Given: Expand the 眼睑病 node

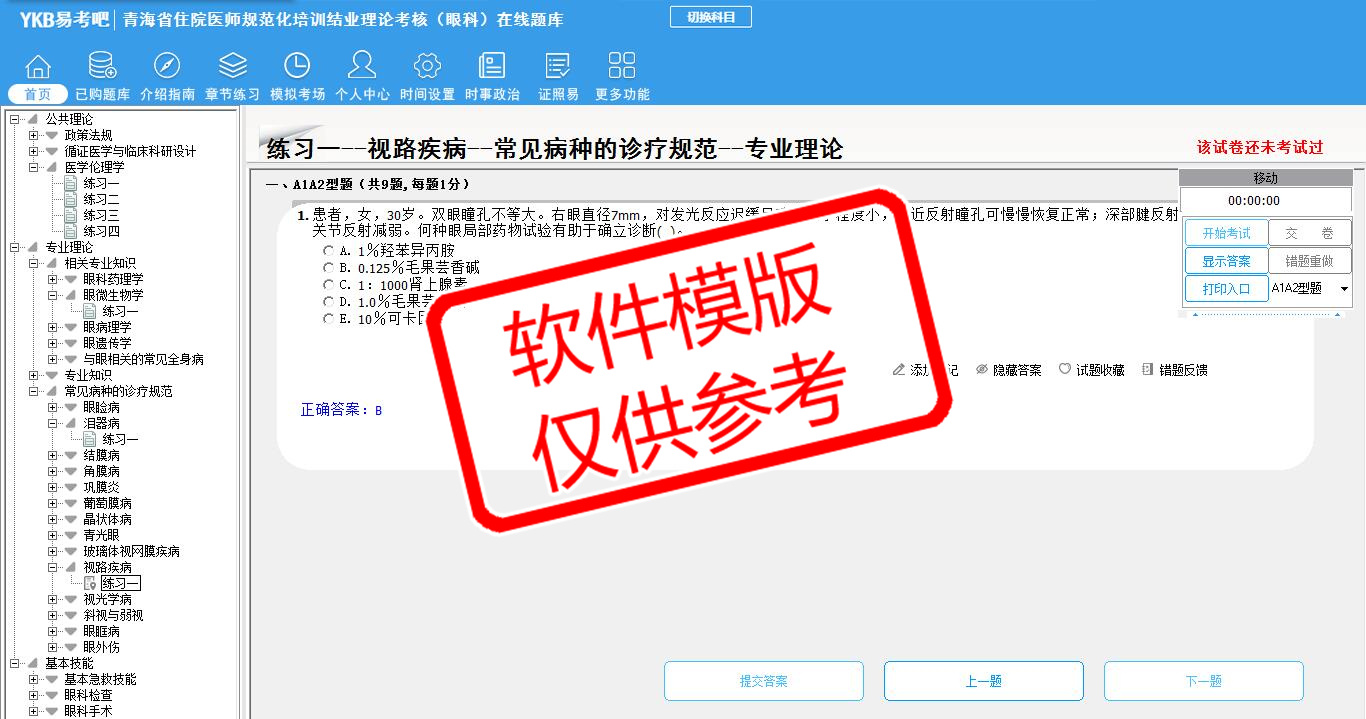Looking at the screenshot, I should 53,408.
